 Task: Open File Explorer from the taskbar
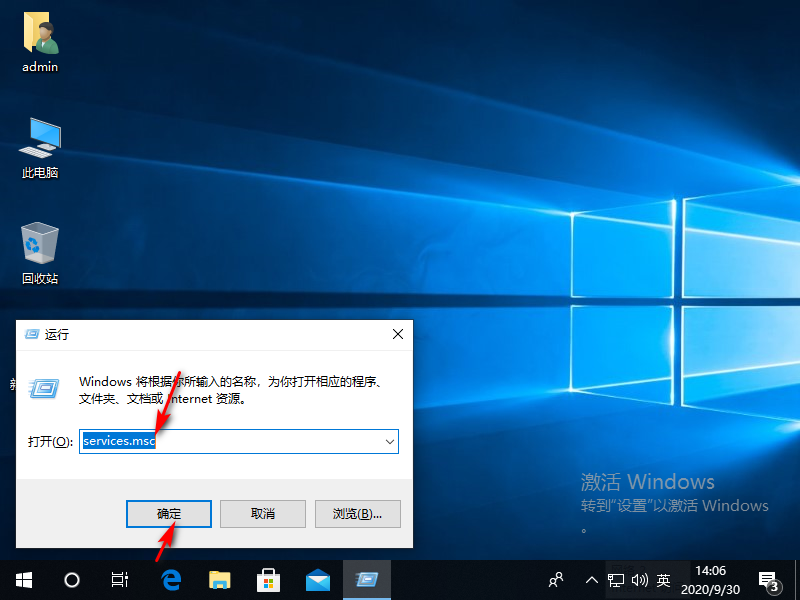click(x=220, y=579)
